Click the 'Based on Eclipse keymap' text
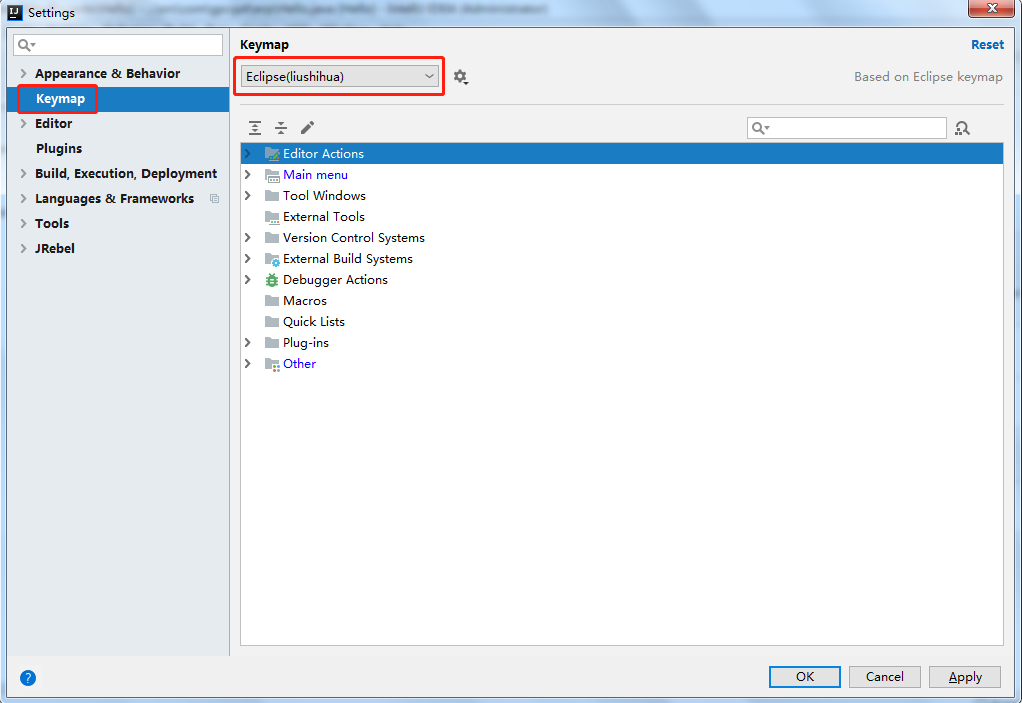The image size is (1022, 703). [x=928, y=77]
